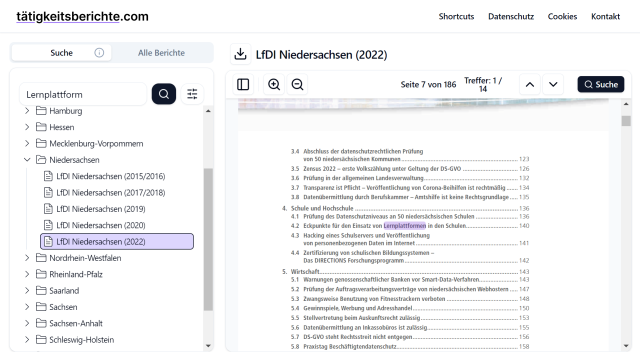Click PDF scrollbar down arrow

(x=626, y=346)
